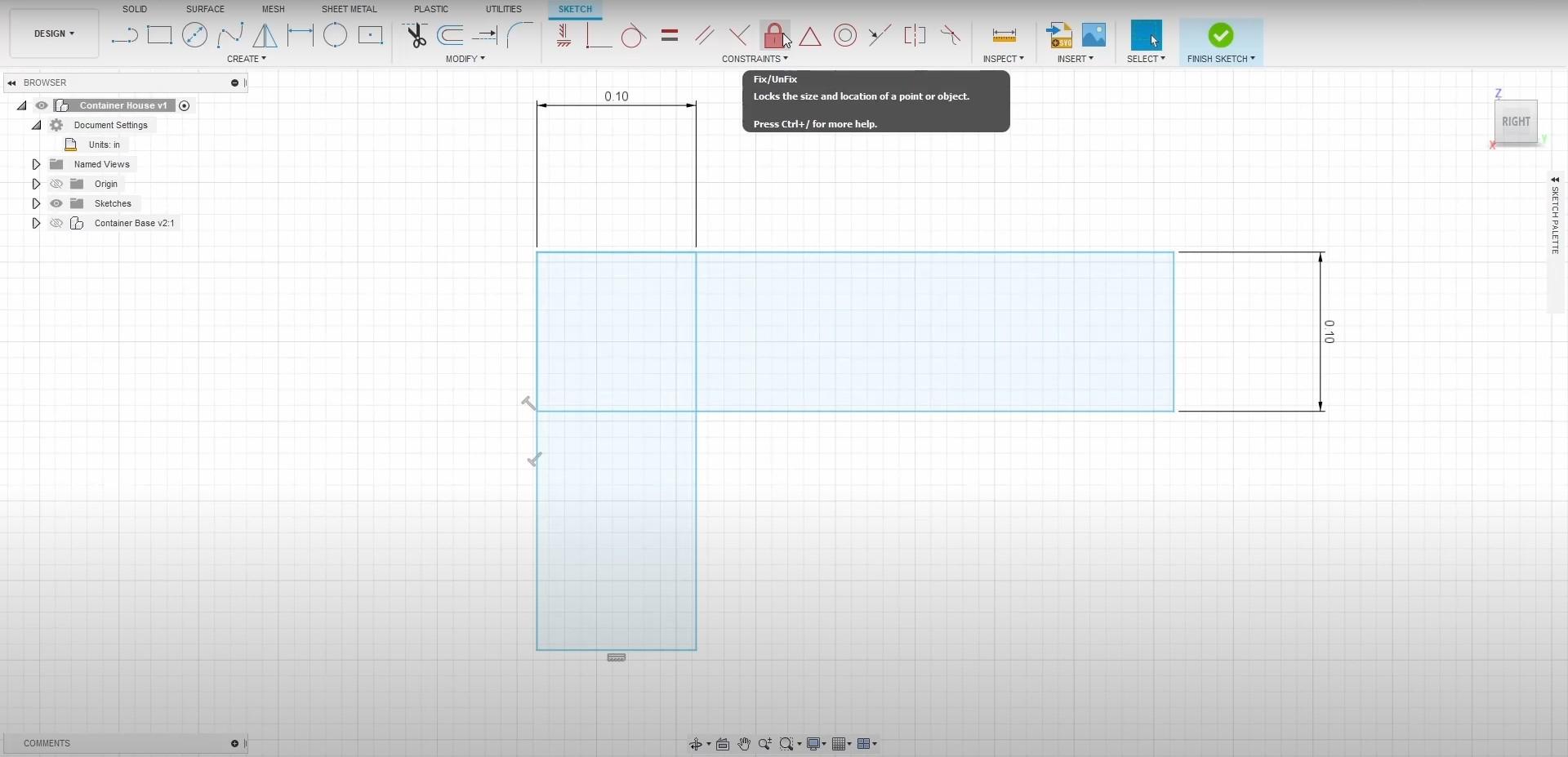This screenshot has width=1568, height=757.
Task: Open the Measure tool under Inspect
Action: pyautogui.click(x=1004, y=35)
